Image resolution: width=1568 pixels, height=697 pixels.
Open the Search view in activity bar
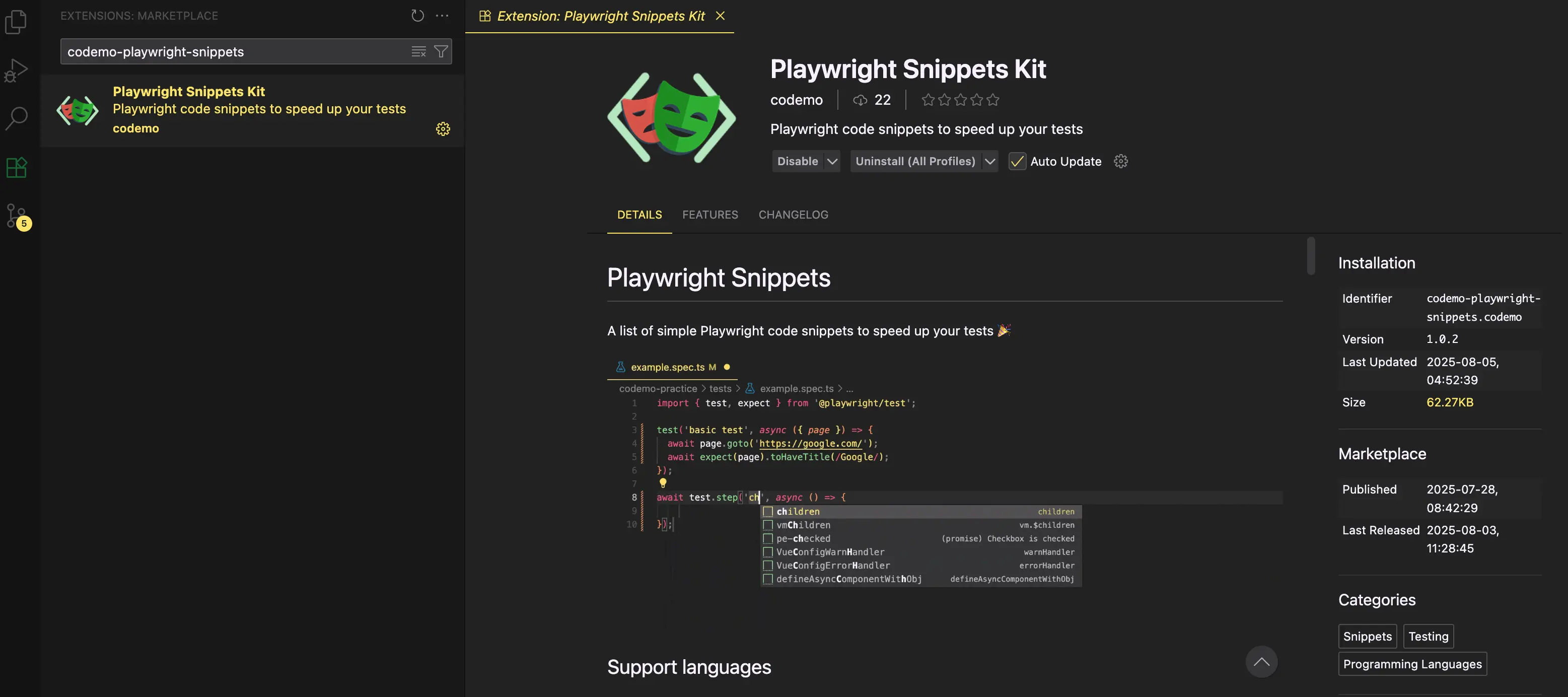coord(17,118)
